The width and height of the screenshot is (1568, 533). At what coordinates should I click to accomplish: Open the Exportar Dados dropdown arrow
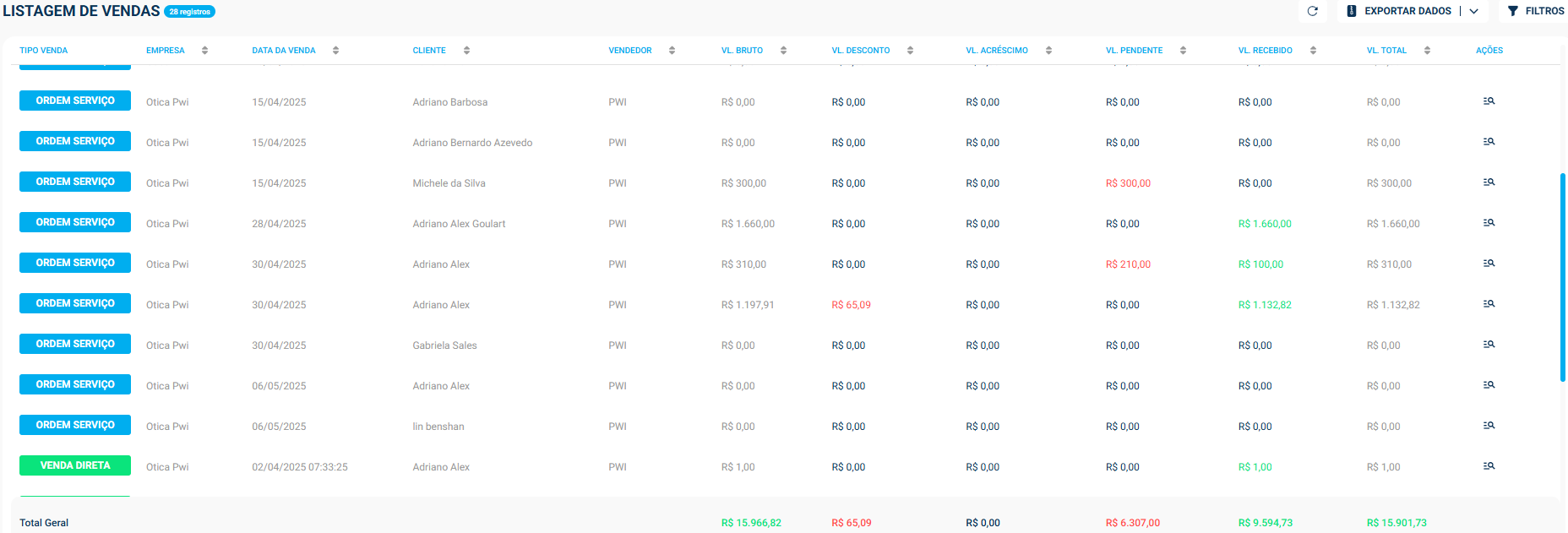pos(1473,11)
